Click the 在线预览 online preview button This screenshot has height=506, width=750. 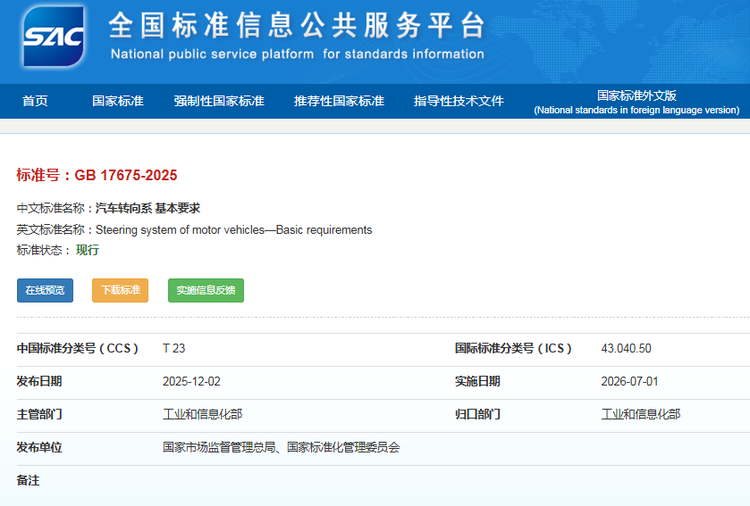click(45, 290)
